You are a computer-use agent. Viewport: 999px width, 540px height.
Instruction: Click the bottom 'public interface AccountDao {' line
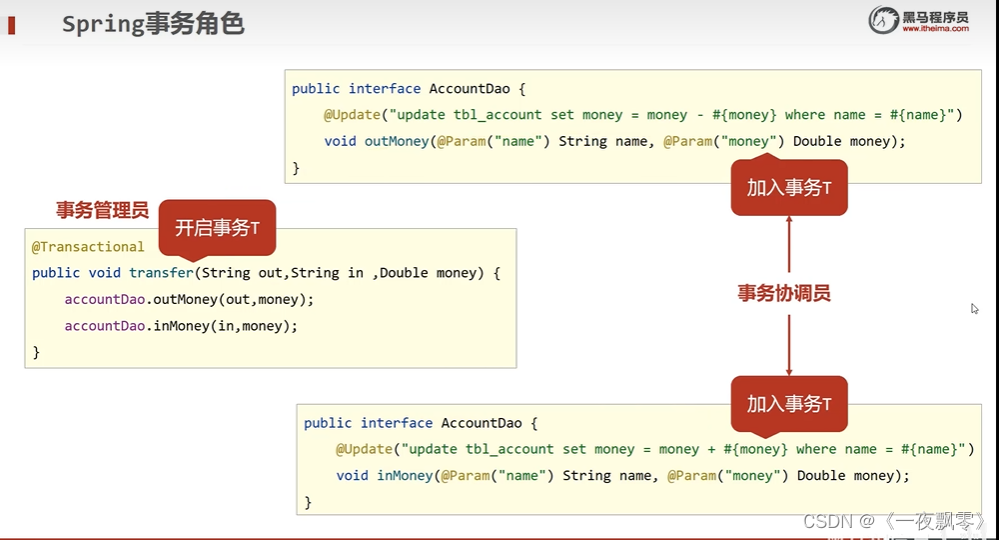[x=420, y=423]
